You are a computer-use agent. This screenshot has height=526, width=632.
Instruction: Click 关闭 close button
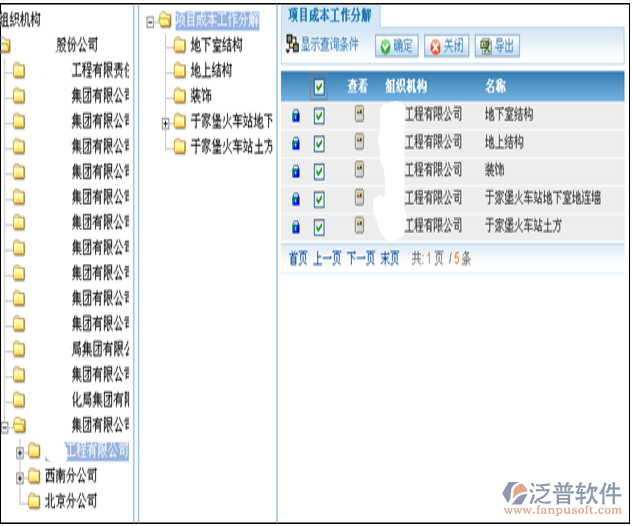click(447, 46)
